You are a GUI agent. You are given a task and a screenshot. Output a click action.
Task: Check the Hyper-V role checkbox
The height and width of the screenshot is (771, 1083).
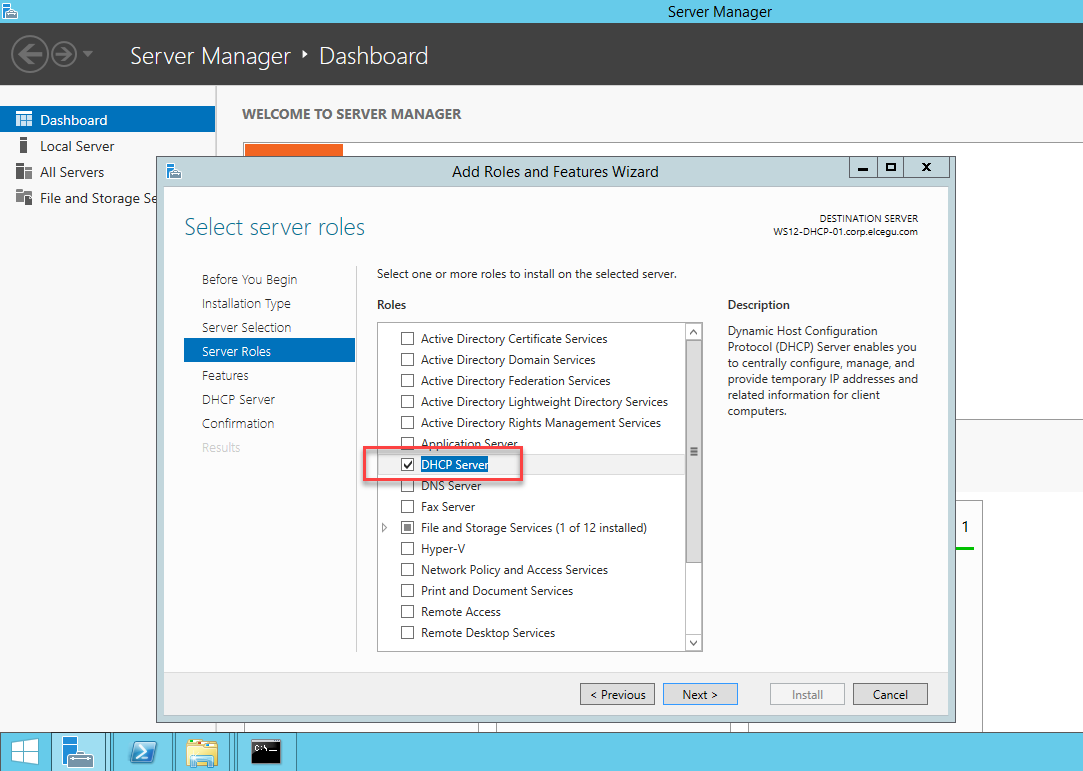[408, 549]
